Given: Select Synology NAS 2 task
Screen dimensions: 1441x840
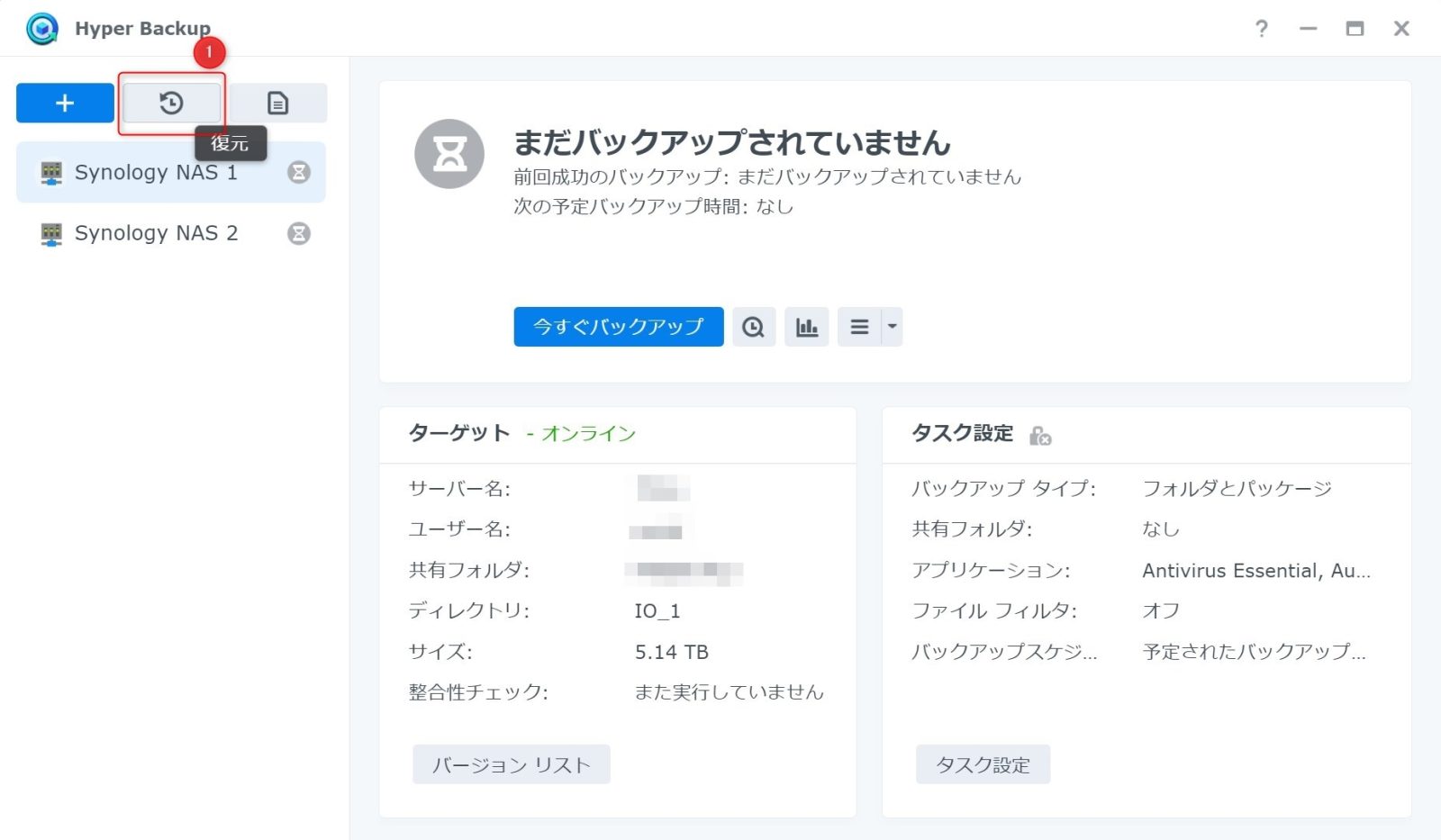Looking at the screenshot, I should click(x=156, y=233).
